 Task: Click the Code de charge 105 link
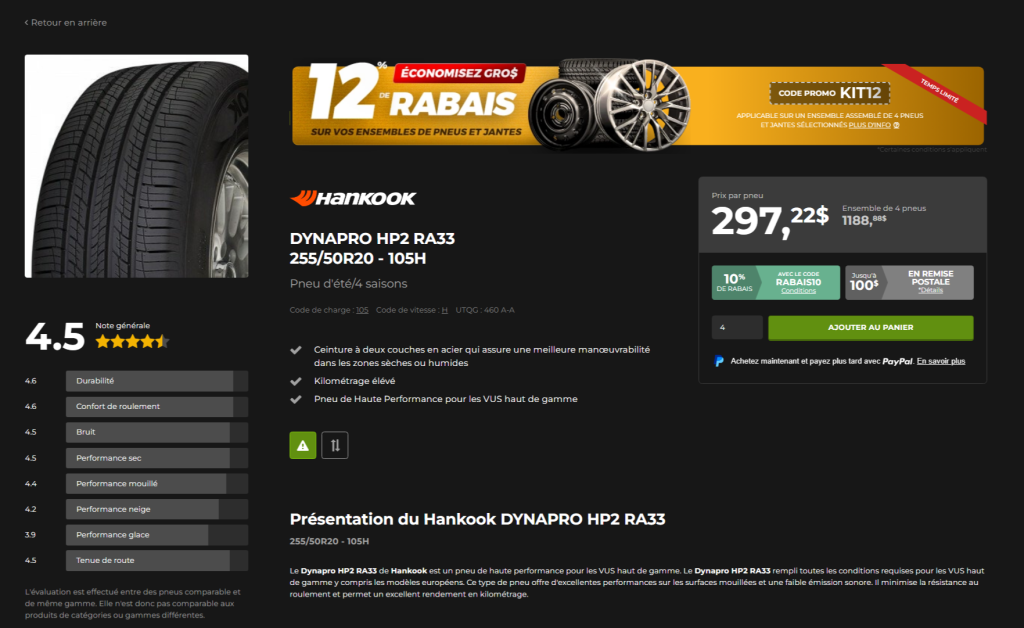(362, 310)
